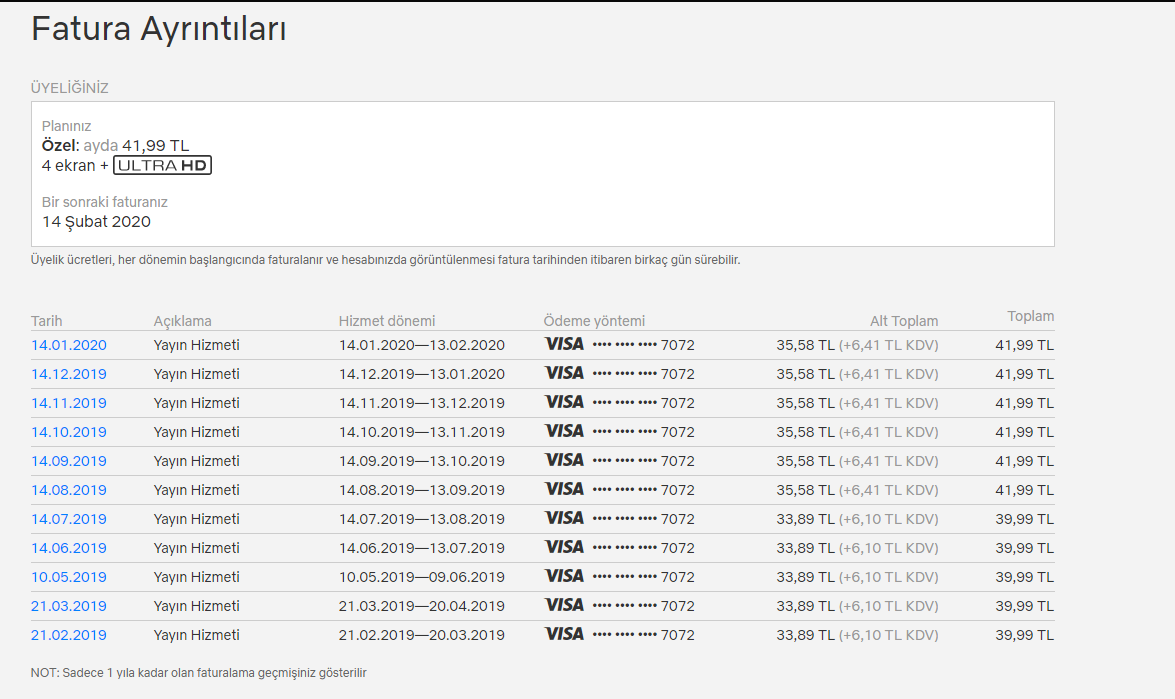Open invoice dated 14.01.2020
The height and width of the screenshot is (699, 1175).
coord(68,345)
